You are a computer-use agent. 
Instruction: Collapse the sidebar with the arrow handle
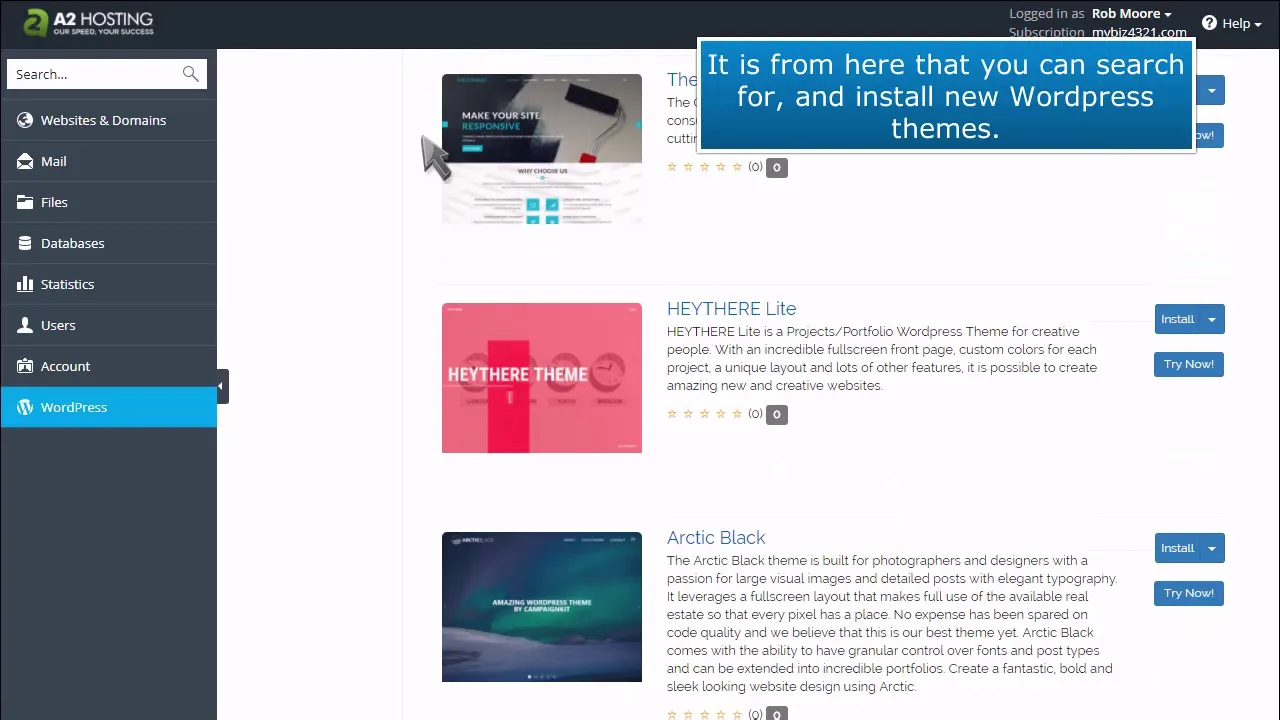click(x=222, y=386)
